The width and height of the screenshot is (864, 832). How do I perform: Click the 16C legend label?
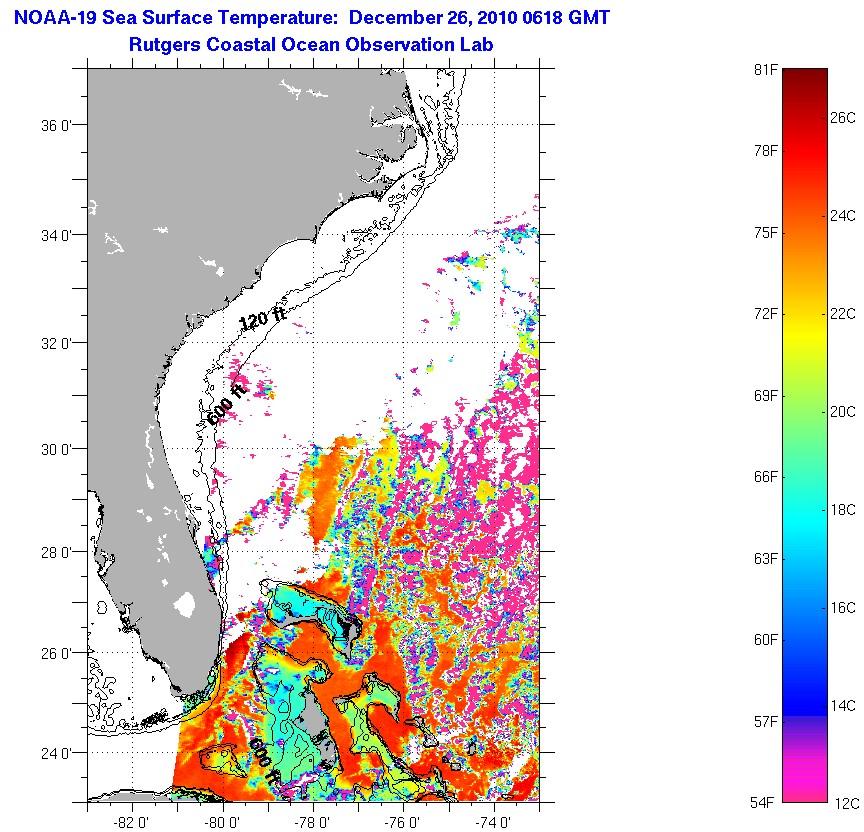tap(843, 608)
